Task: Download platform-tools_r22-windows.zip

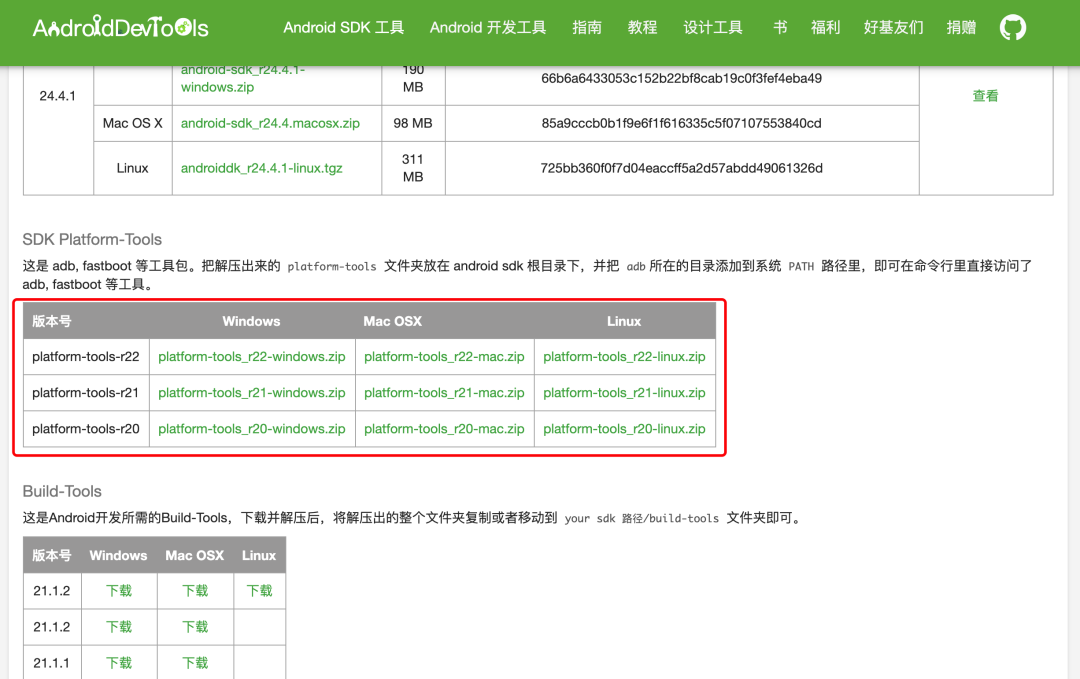Action: tap(251, 356)
